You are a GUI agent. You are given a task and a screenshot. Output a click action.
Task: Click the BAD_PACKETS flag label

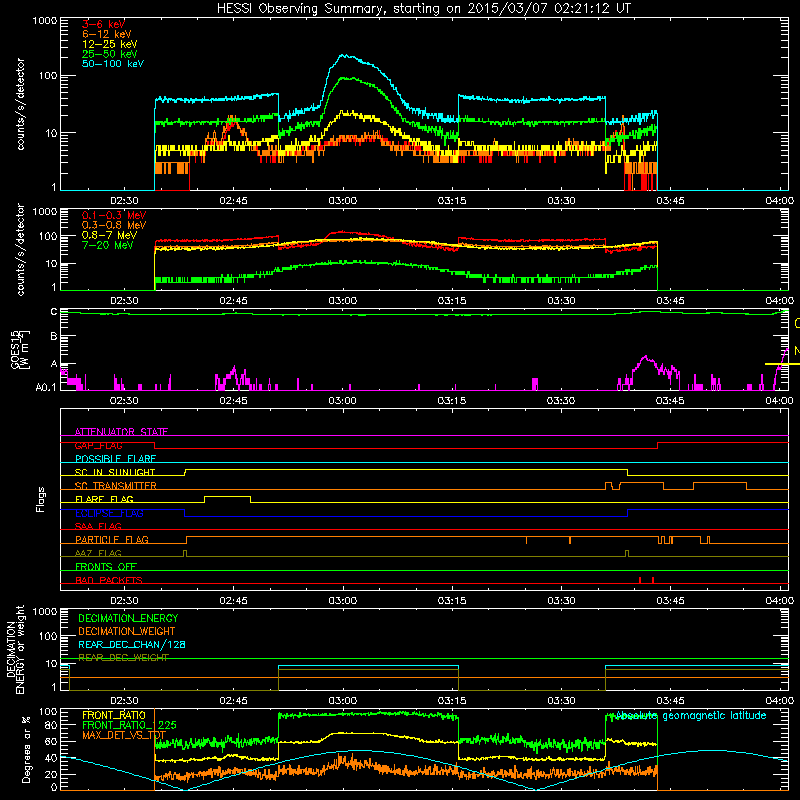(x=109, y=580)
